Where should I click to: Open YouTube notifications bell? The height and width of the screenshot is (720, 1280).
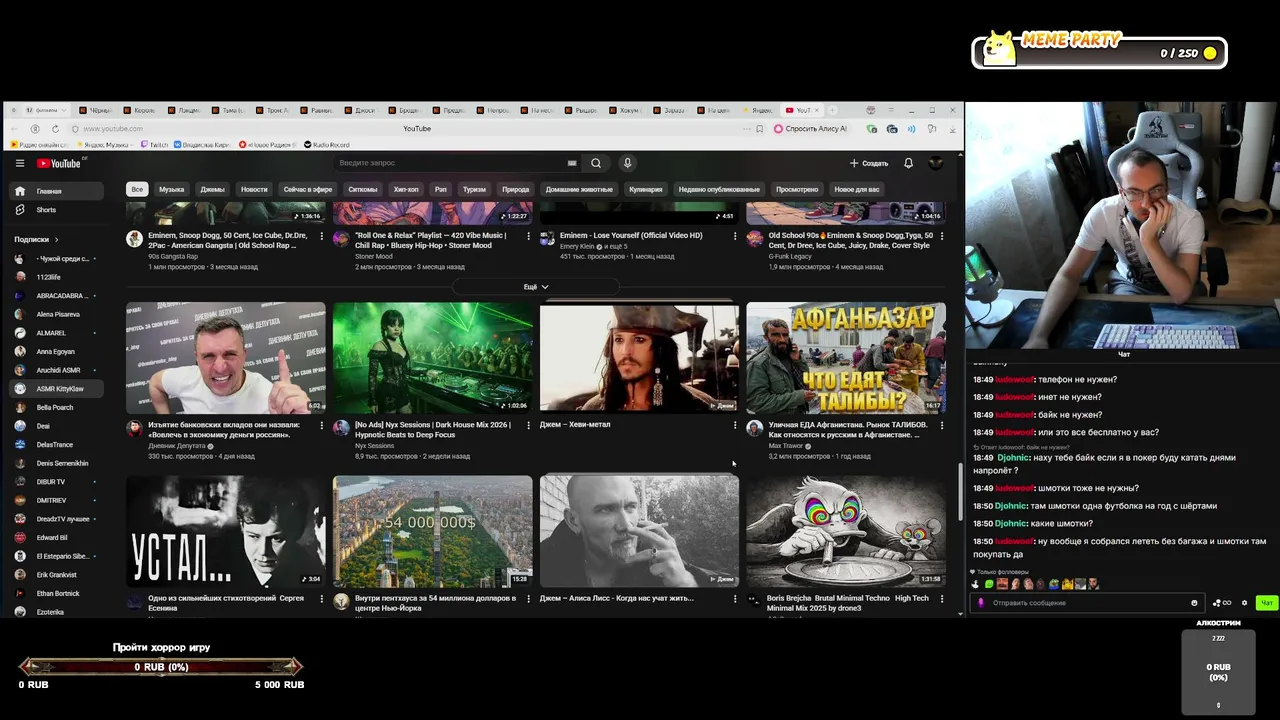(908, 163)
